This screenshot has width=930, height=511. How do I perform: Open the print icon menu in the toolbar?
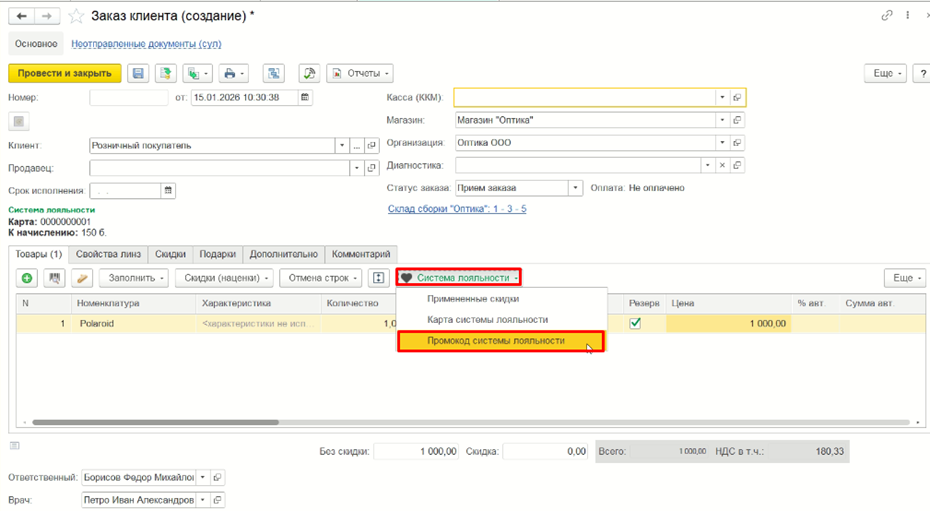[x=234, y=74]
